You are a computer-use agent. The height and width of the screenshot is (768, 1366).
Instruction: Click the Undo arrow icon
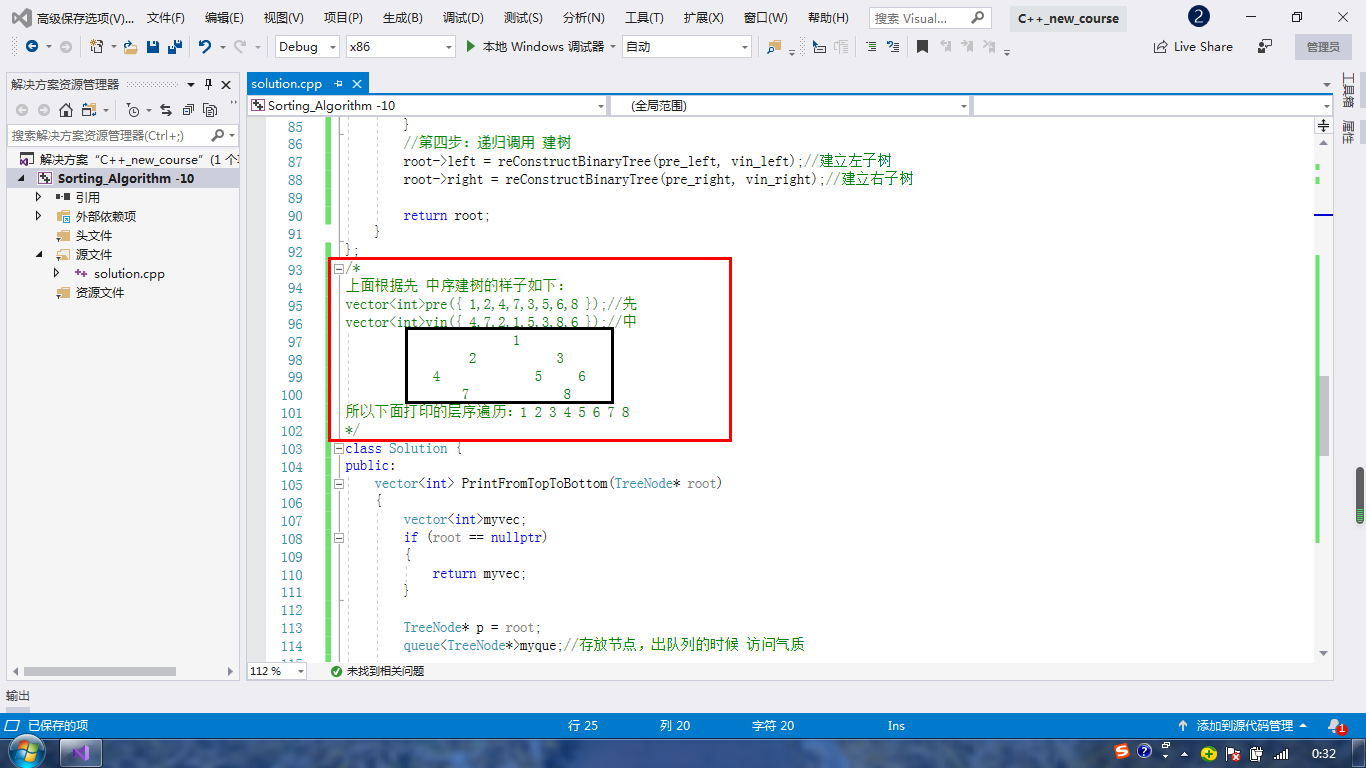(204, 46)
